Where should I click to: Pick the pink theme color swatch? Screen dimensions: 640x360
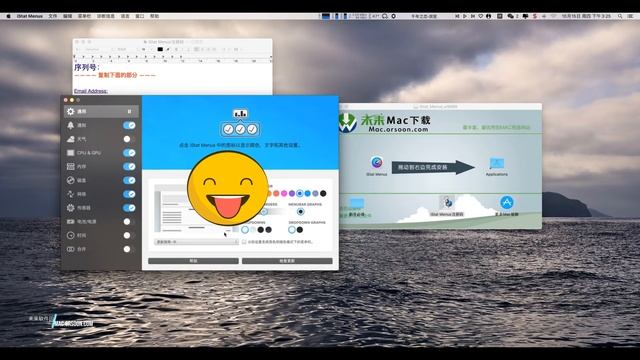point(284,193)
